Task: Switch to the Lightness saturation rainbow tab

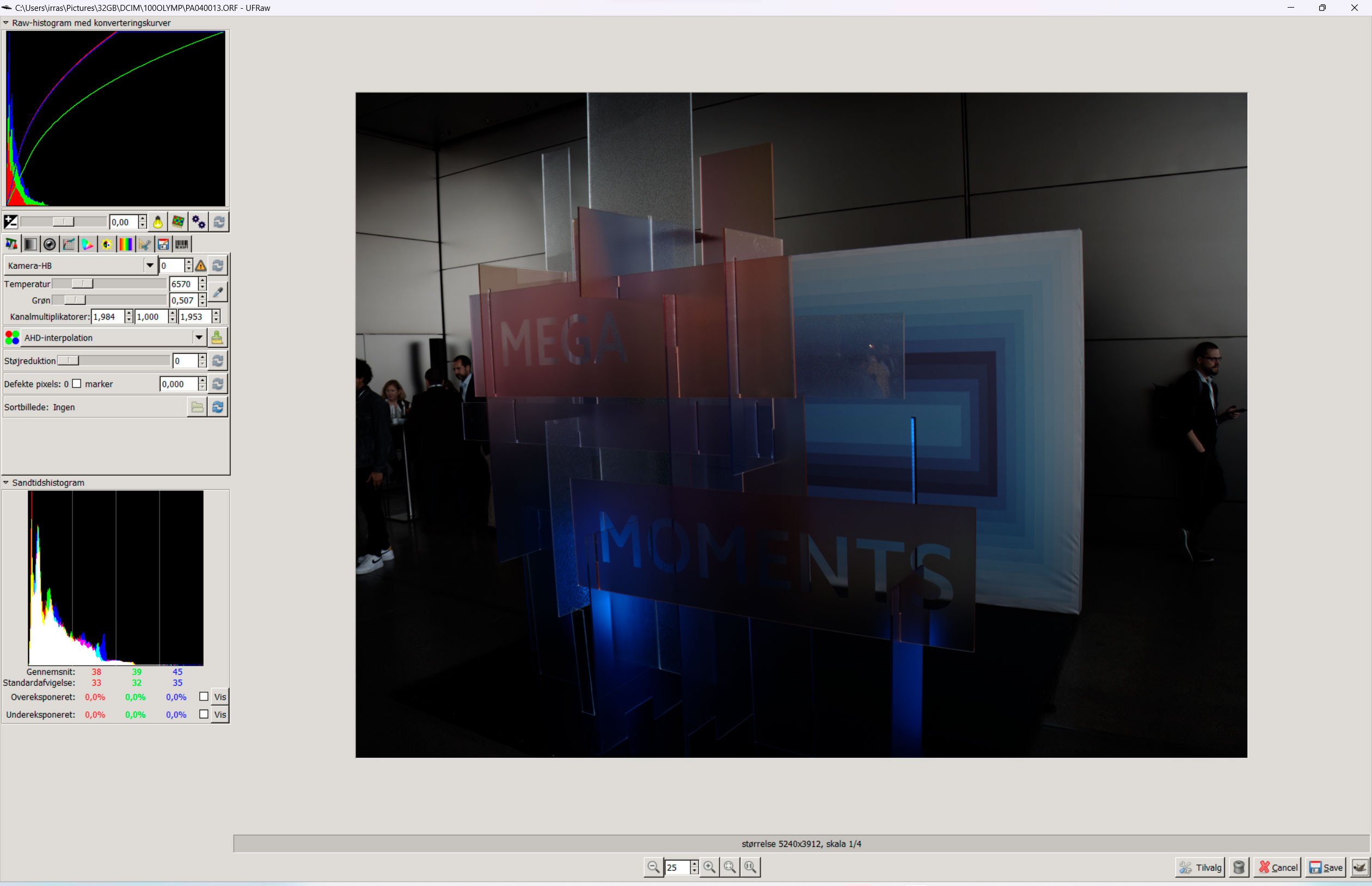Action: tap(127, 244)
